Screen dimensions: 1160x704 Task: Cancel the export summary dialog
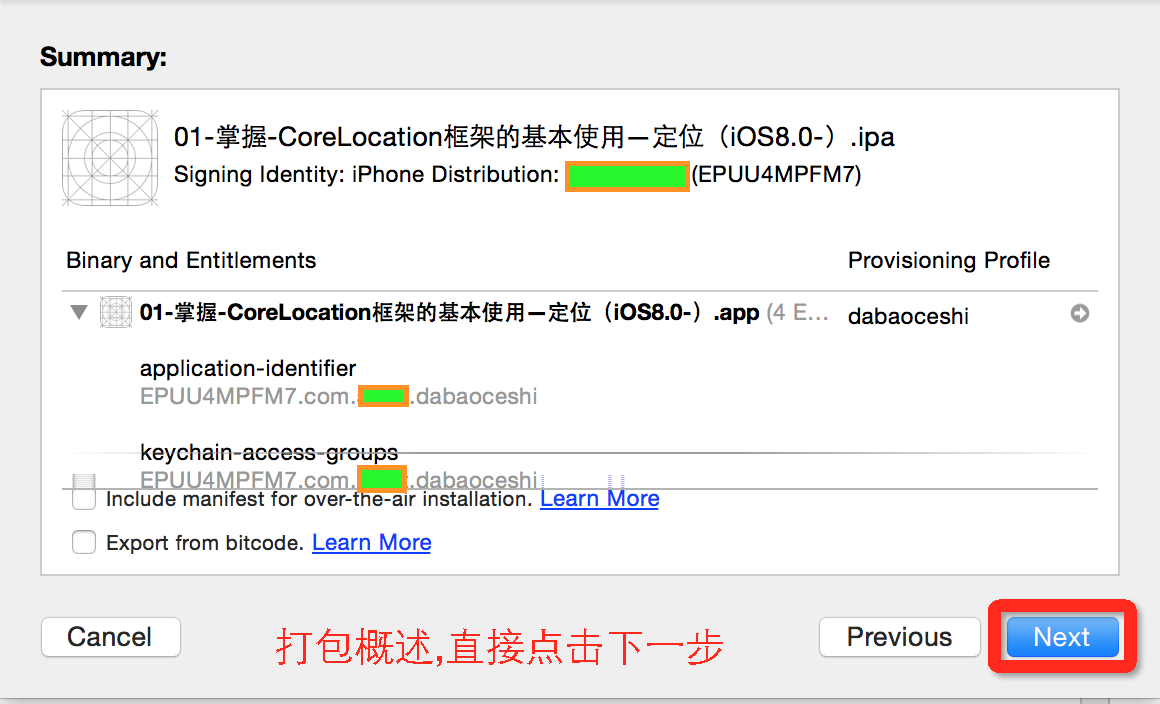[x=110, y=637]
